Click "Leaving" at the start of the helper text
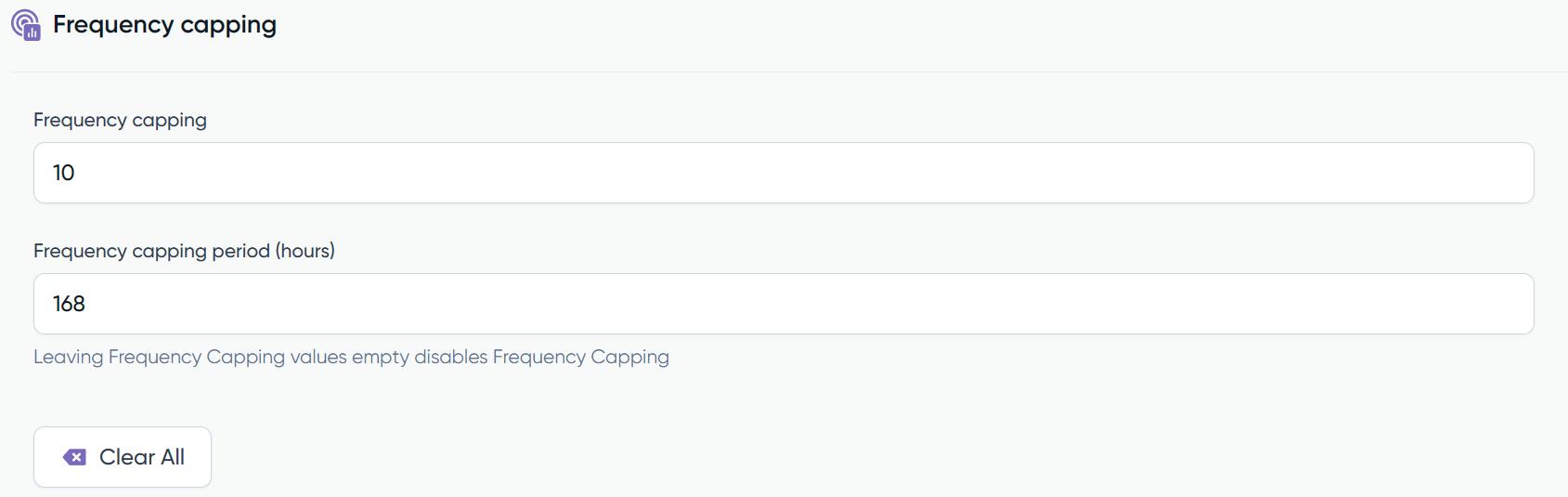 pos(68,357)
